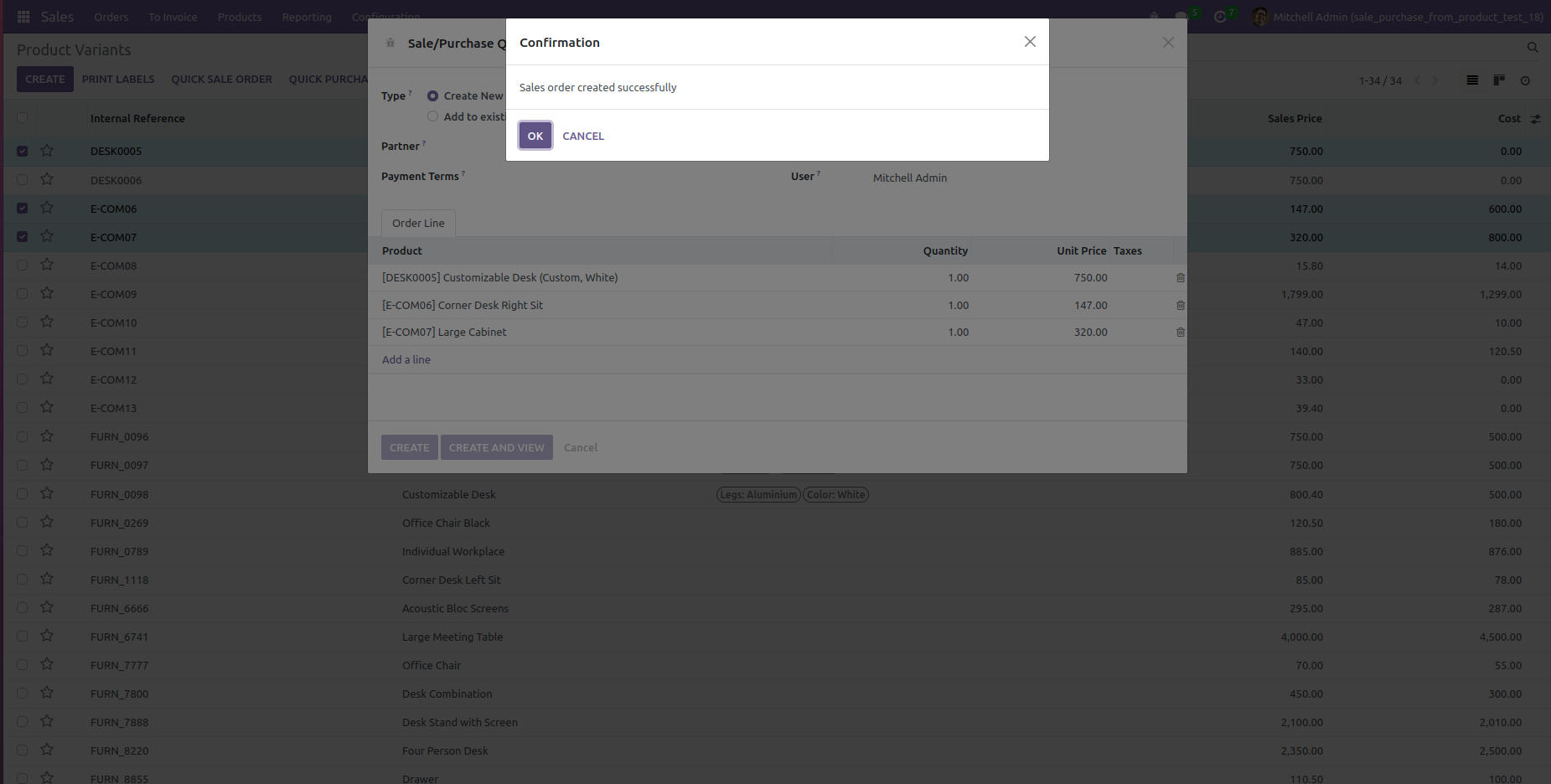Viewport: 1551px width, 784px height.
Task: Open the Orders menu
Action: point(111,17)
